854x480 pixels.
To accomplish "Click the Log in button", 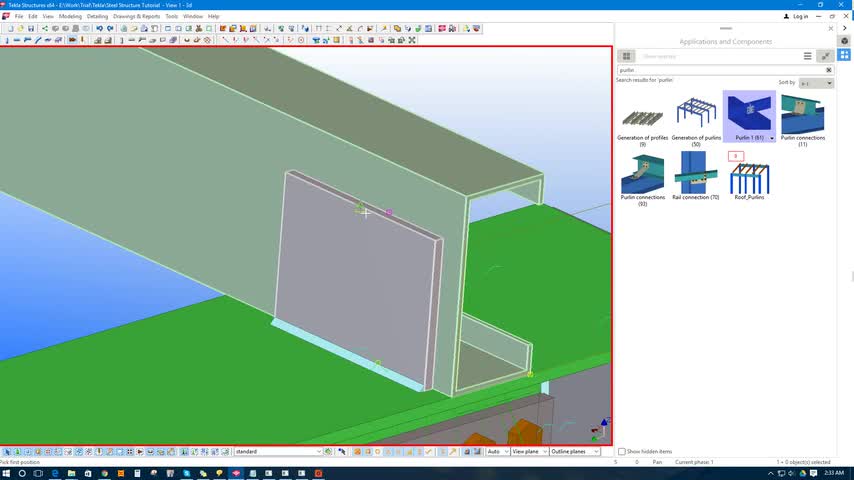I will tap(796, 16).
